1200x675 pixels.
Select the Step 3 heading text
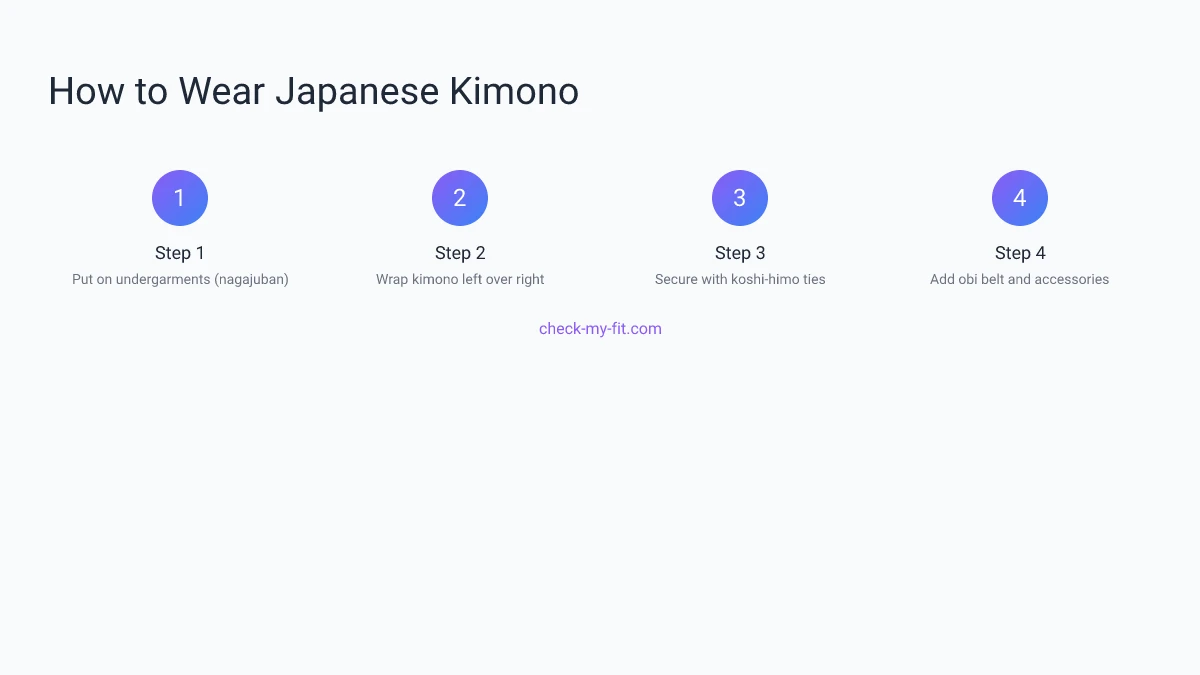[740, 253]
